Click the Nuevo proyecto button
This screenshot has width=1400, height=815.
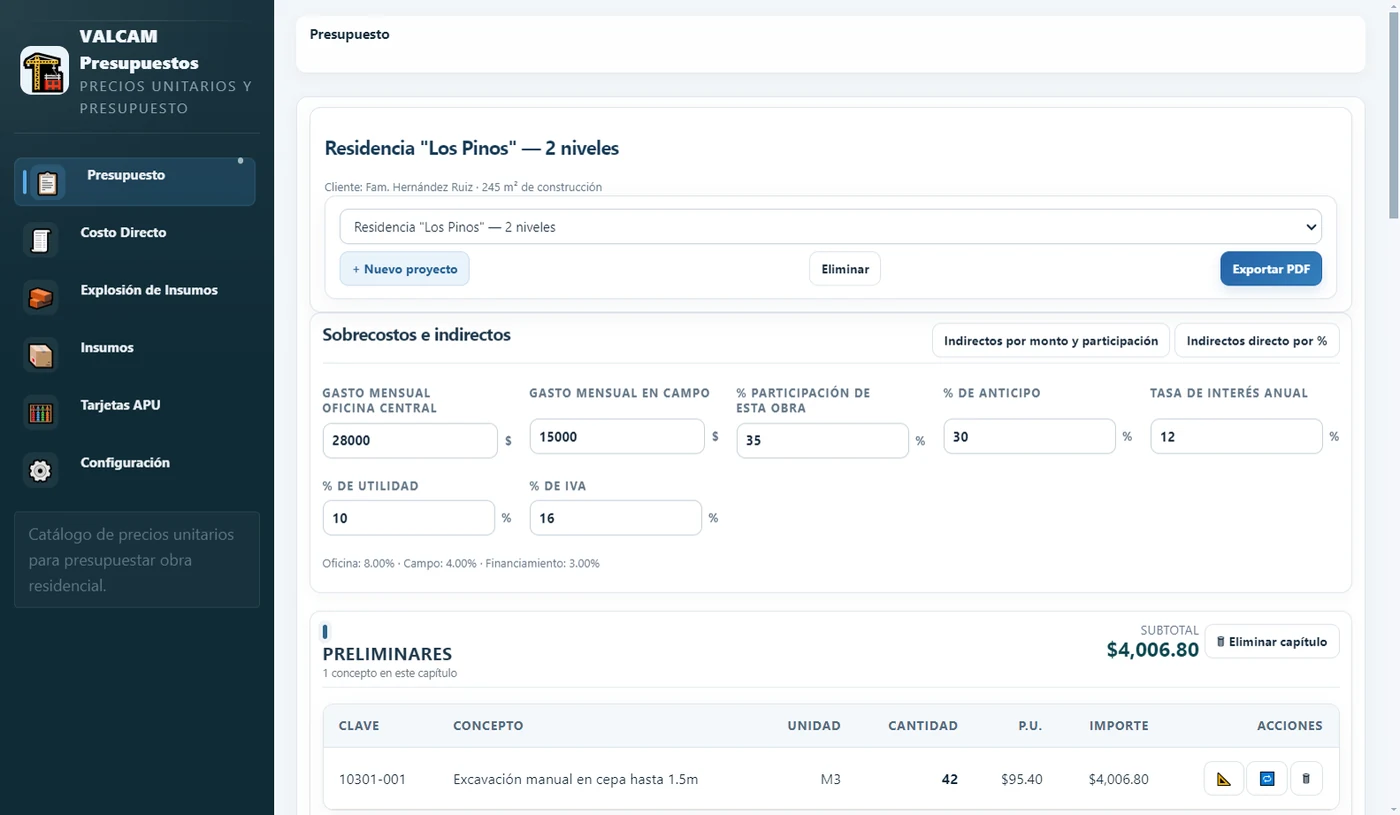405,269
